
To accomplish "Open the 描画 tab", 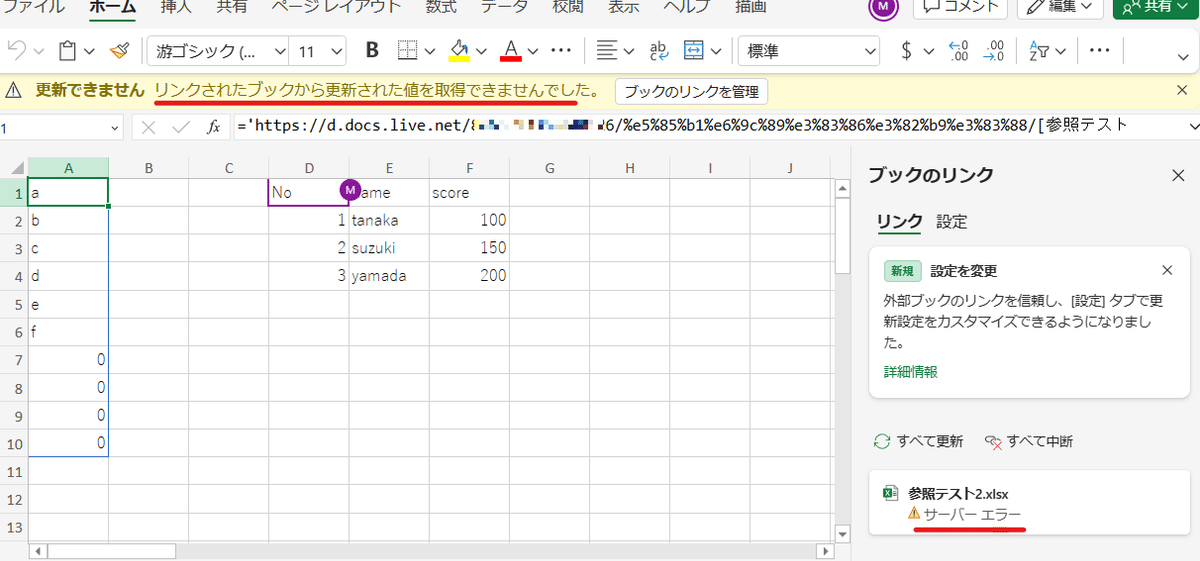I will pyautogui.click(x=751, y=7).
